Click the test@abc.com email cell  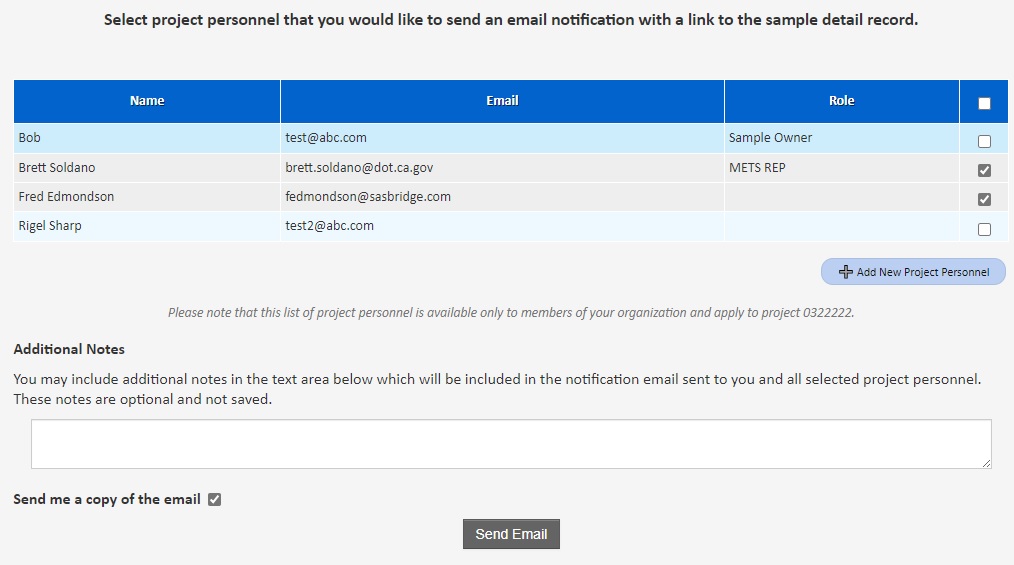326,138
